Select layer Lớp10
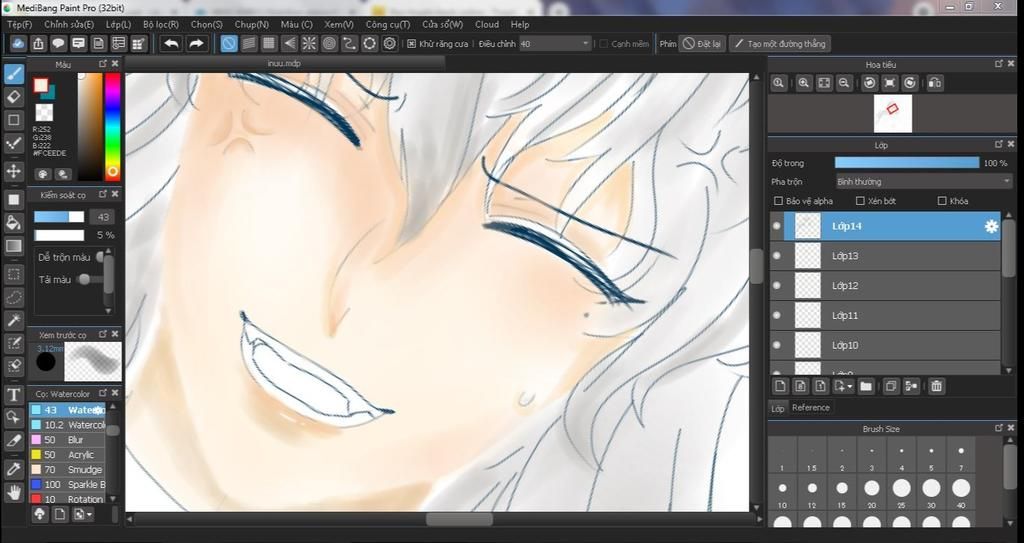The width and height of the screenshot is (1024, 543). click(886, 345)
